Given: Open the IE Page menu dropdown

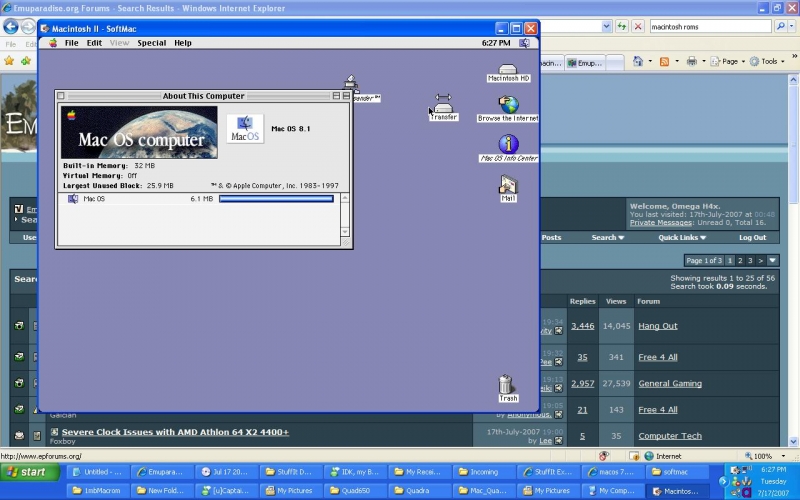Looking at the screenshot, I should pos(727,61).
